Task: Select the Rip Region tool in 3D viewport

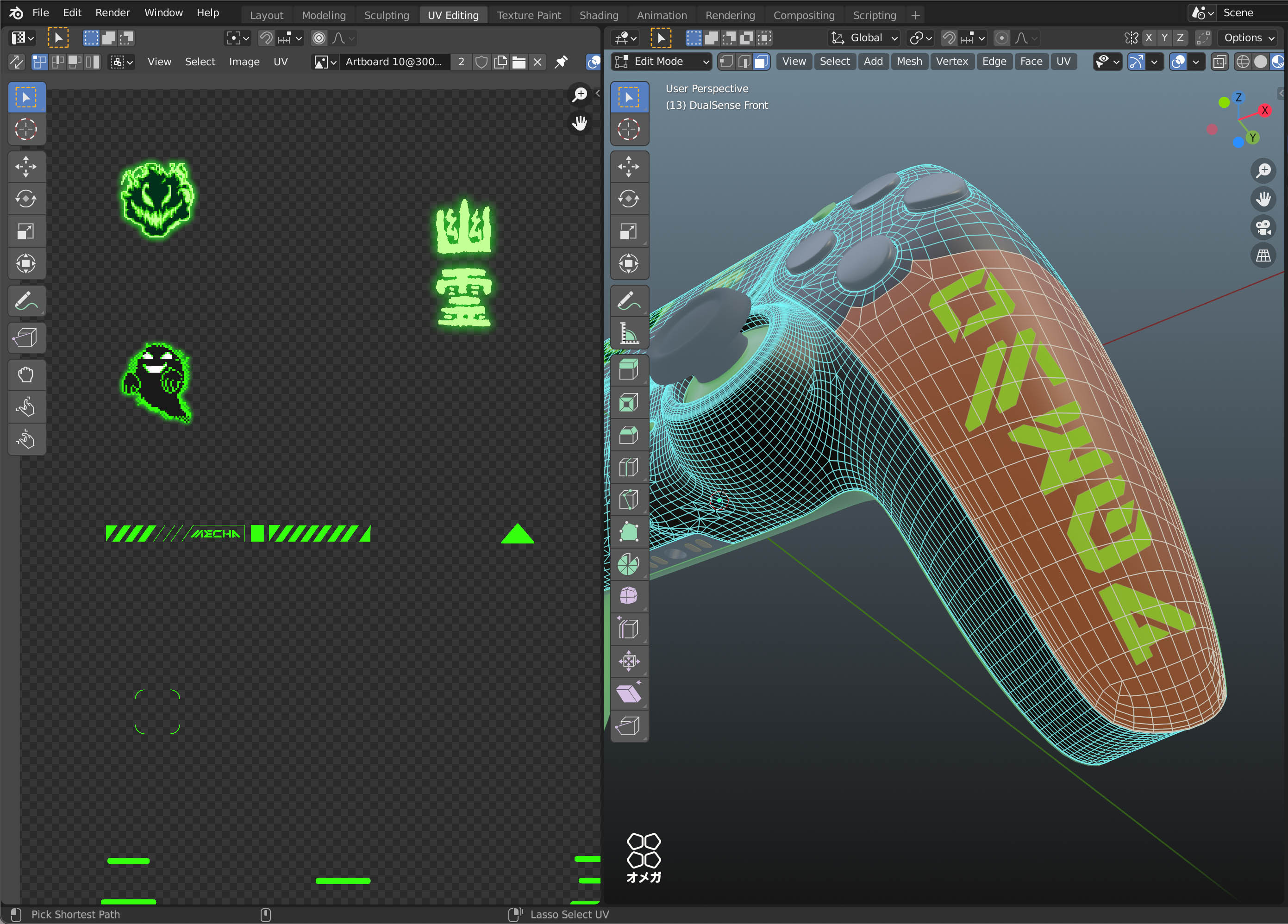Action: [x=629, y=726]
